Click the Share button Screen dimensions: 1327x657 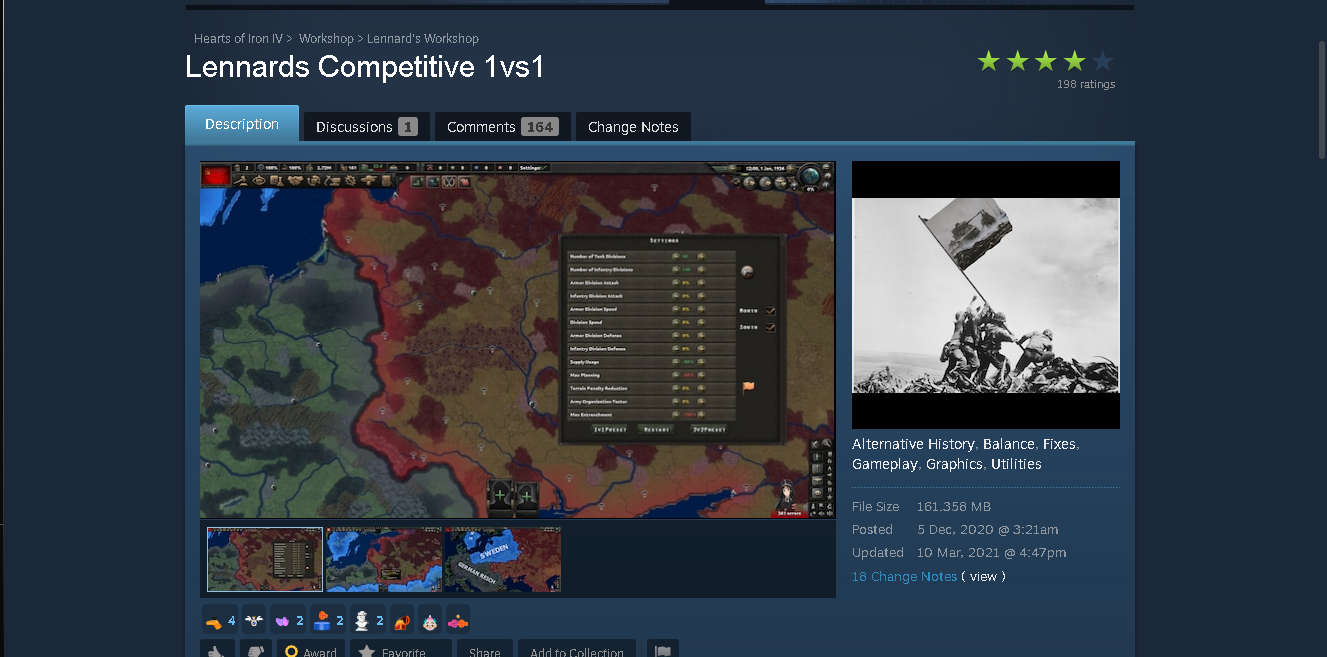point(484,651)
